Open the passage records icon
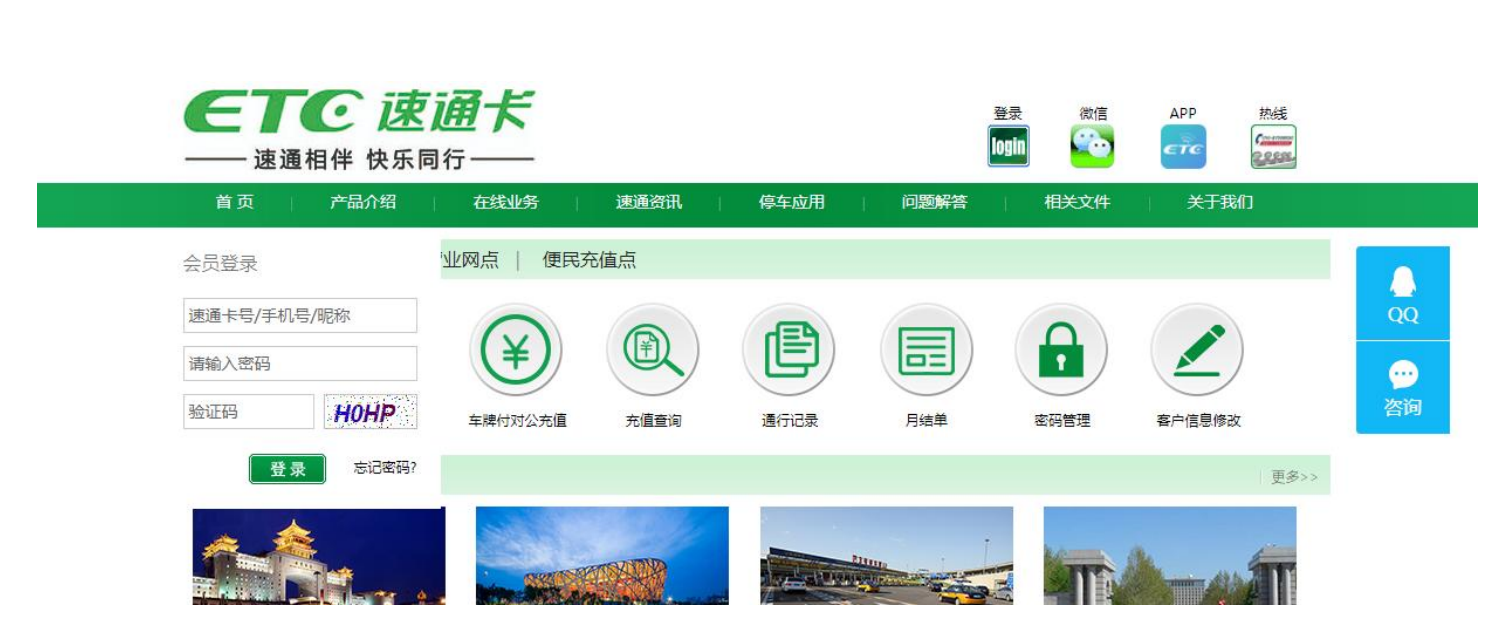Viewport: 1508px width, 619px height. 789,350
